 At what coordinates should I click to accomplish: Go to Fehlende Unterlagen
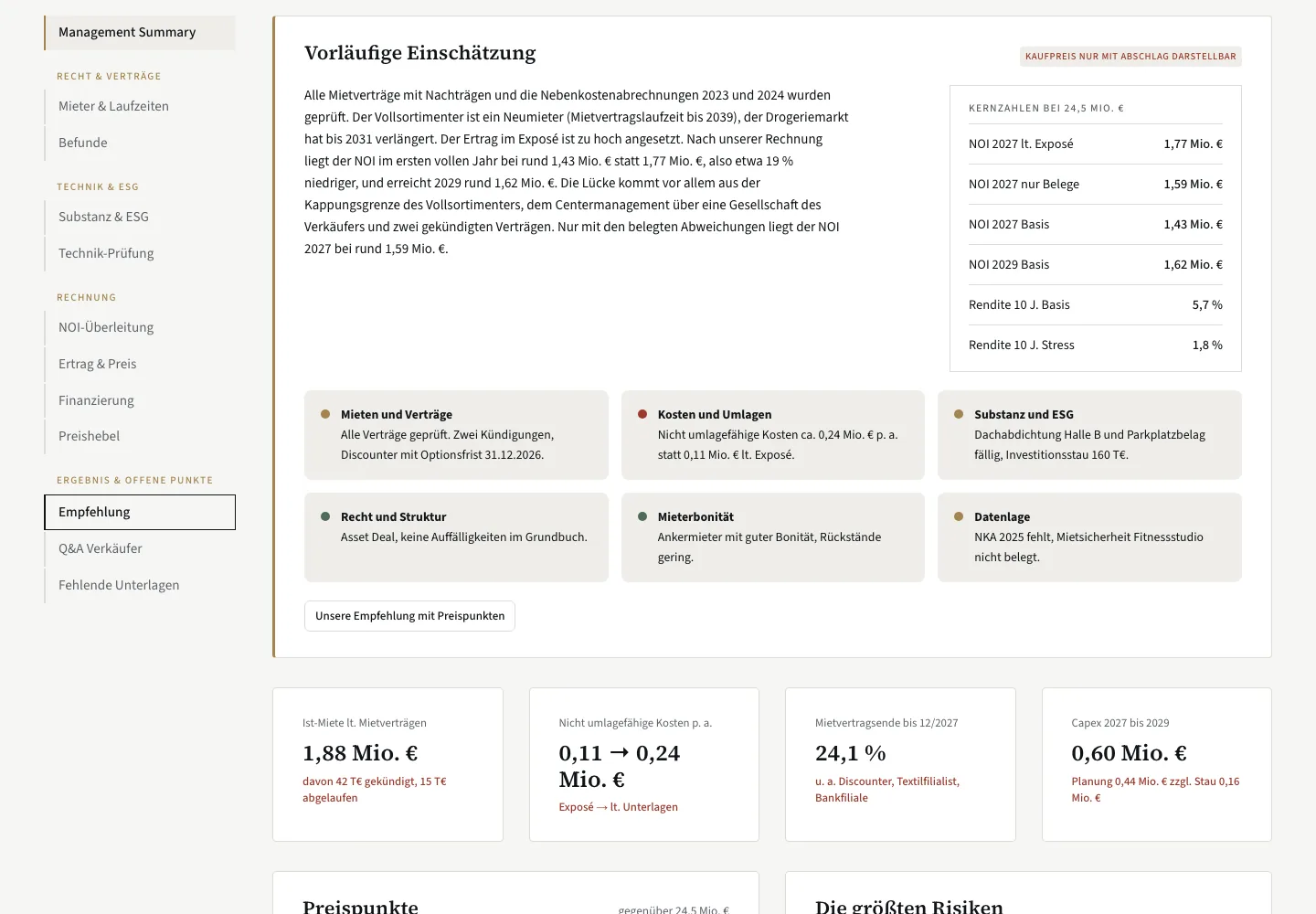(x=140, y=585)
